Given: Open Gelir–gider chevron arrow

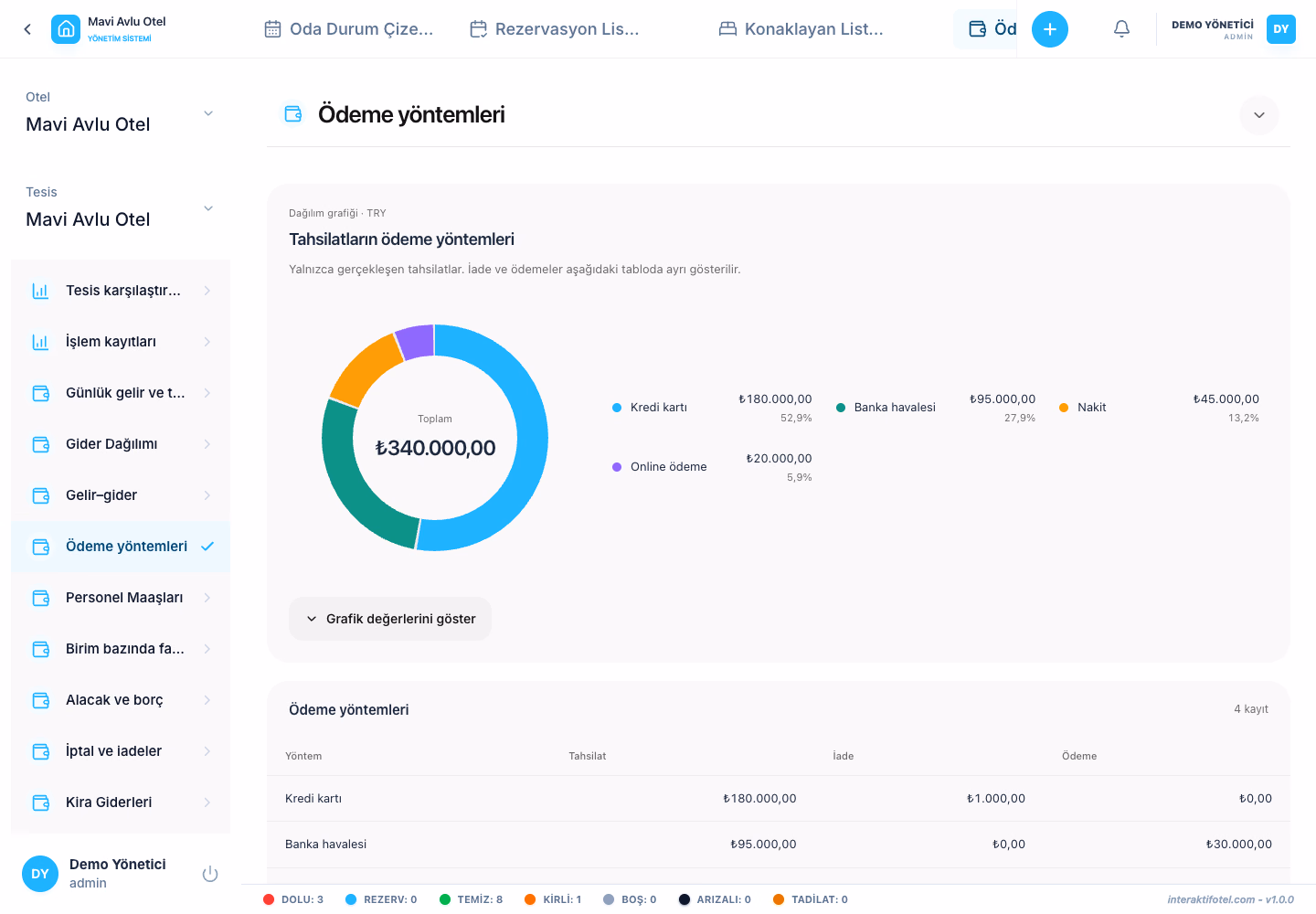Looking at the screenshot, I should click(207, 495).
